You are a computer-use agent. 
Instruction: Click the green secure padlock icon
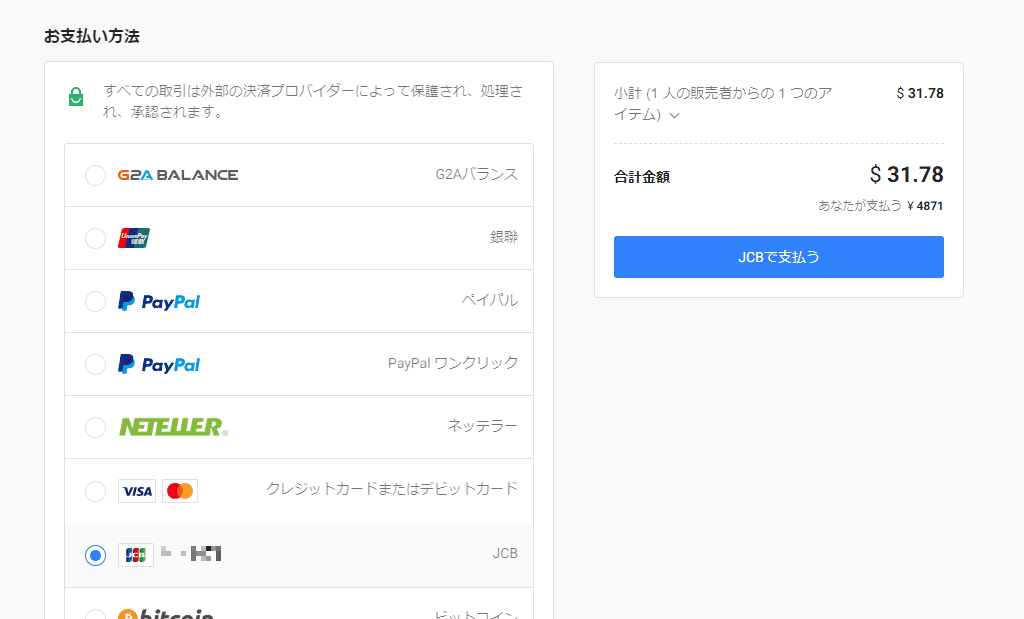pos(76,97)
